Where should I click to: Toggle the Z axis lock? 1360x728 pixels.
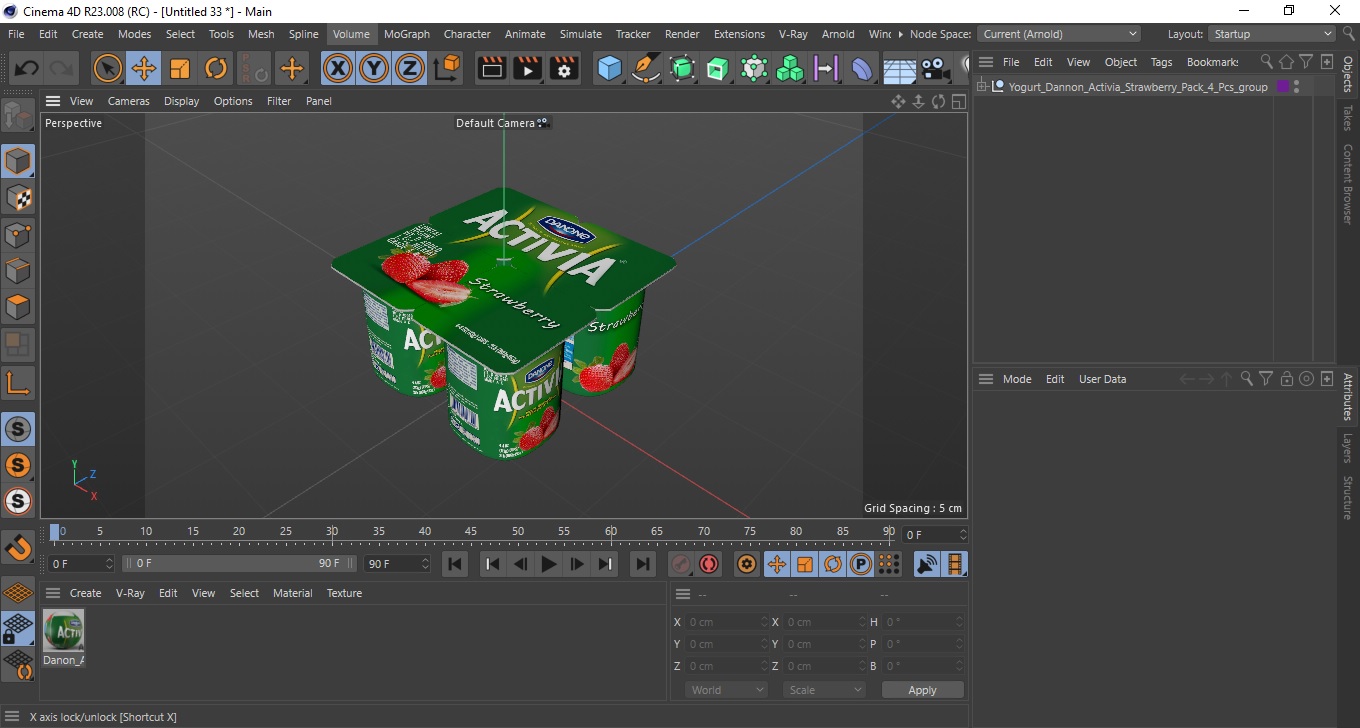[410, 68]
